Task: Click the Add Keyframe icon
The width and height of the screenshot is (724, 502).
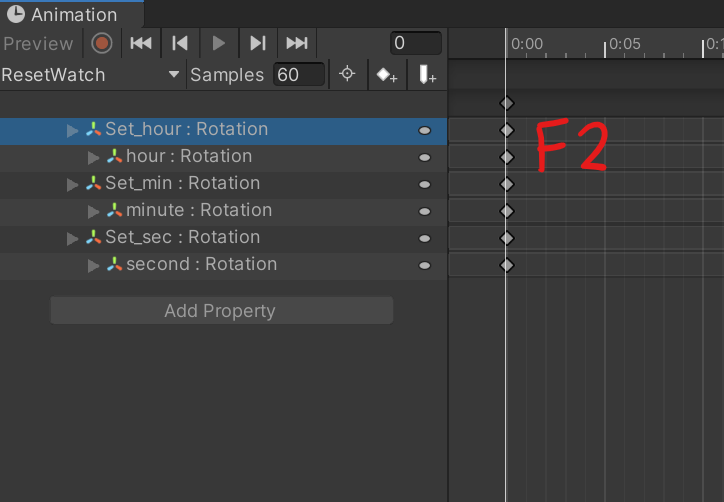Action: tap(386, 74)
